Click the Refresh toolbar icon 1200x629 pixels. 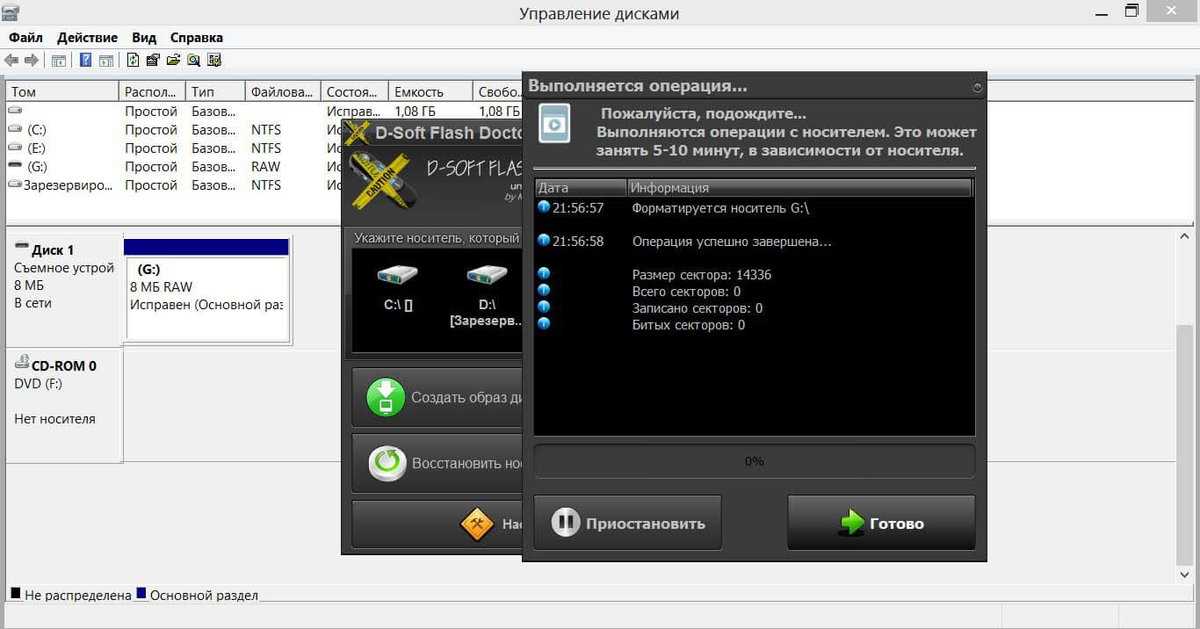pos(133,60)
